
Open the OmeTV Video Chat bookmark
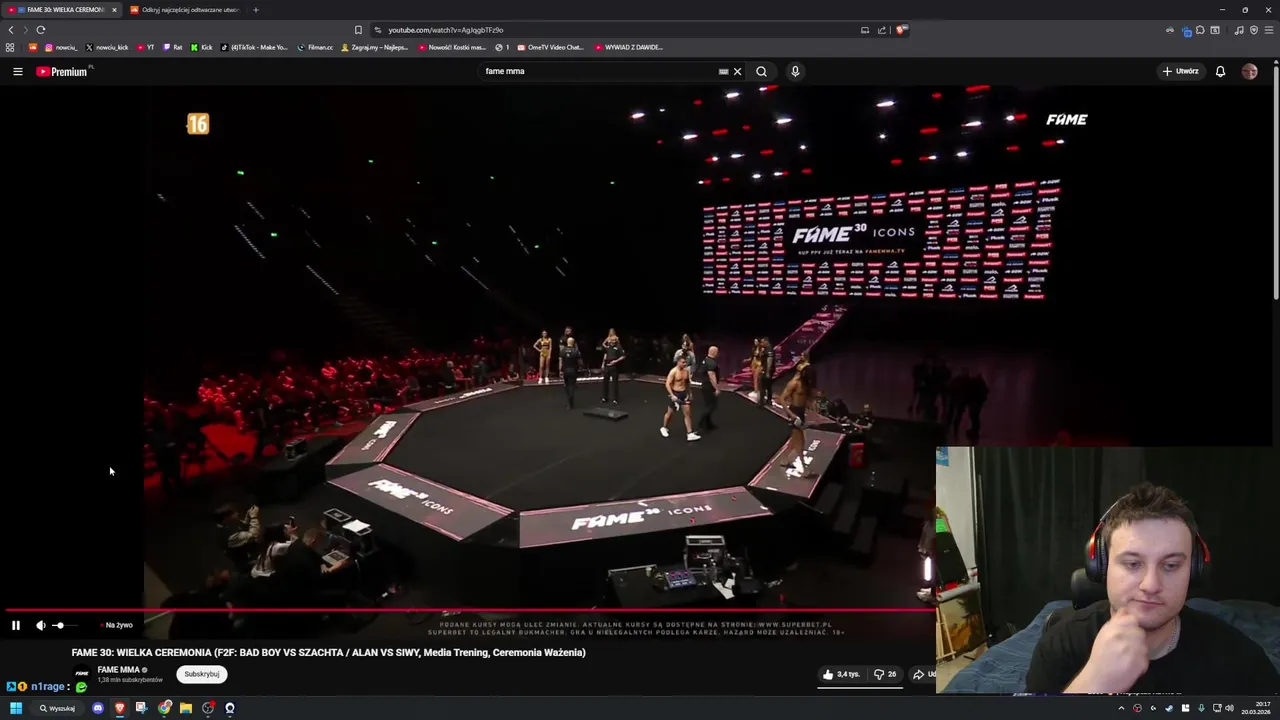coord(550,47)
